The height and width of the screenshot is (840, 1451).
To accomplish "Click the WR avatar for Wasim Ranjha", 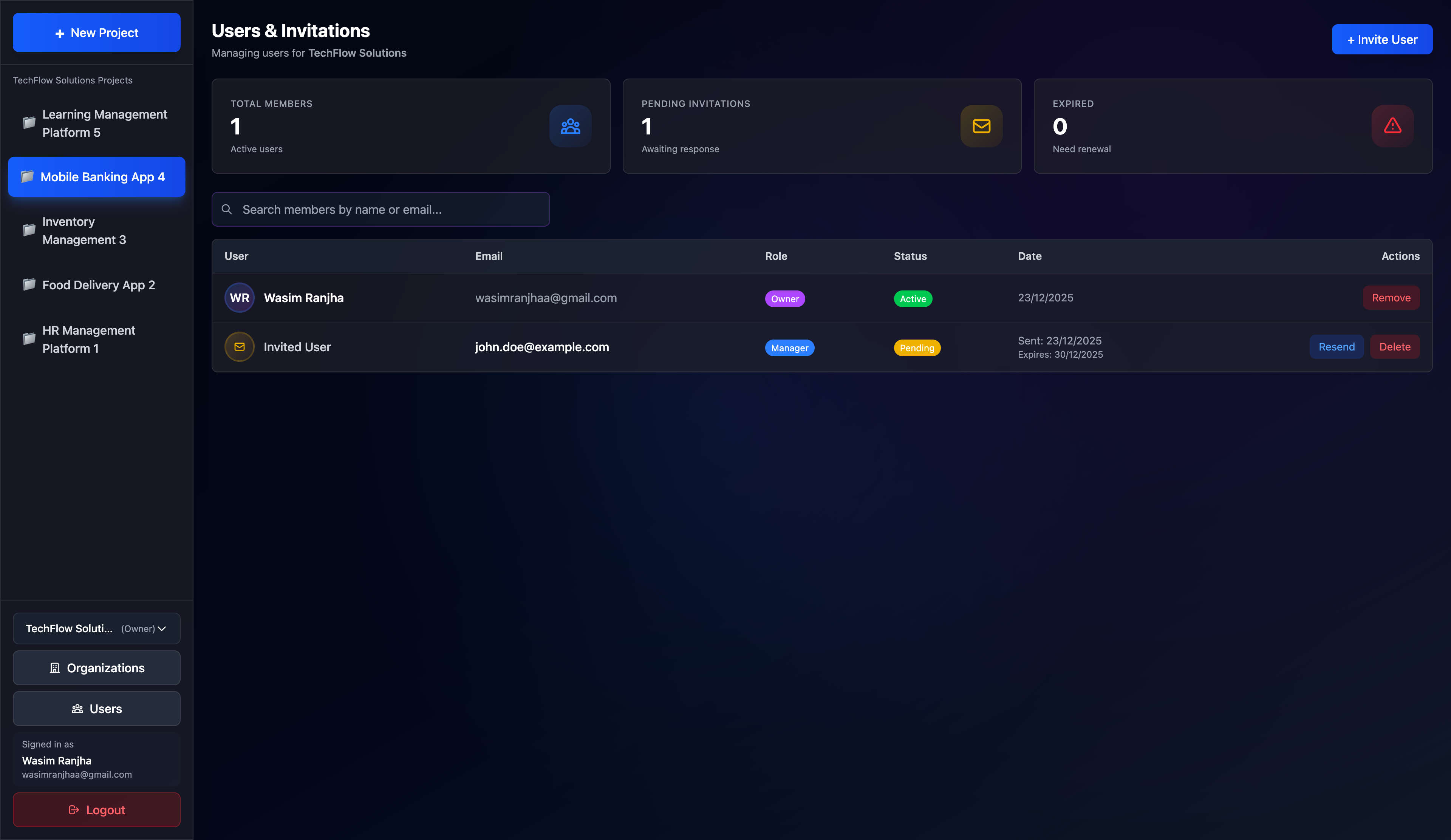I will [239, 298].
